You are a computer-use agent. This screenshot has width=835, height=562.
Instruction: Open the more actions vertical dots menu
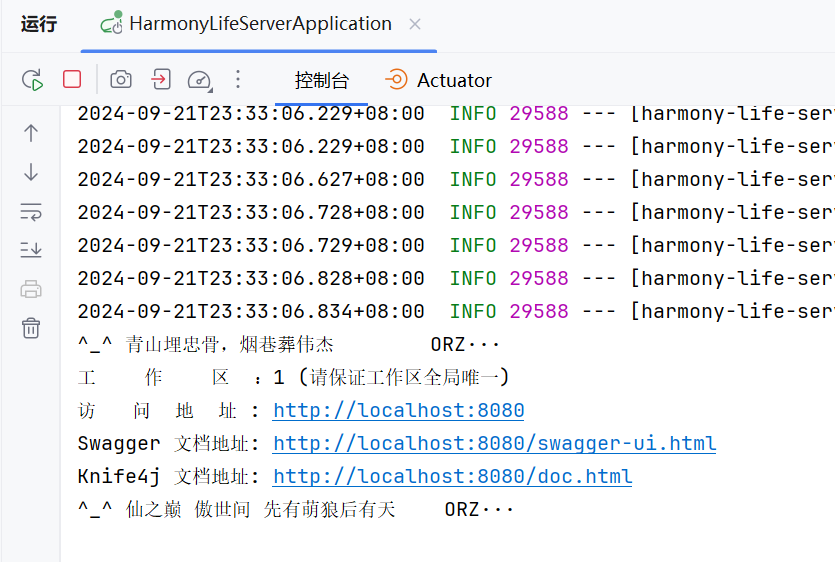point(238,79)
